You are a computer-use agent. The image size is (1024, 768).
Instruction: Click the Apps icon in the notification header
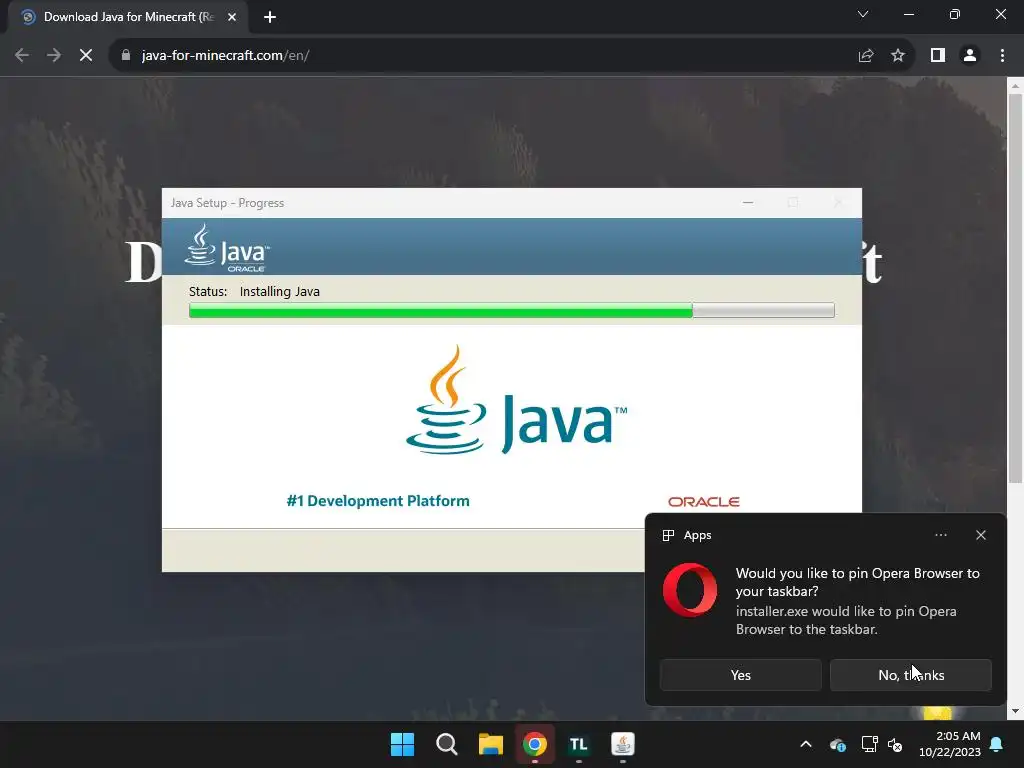click(668, 536)
